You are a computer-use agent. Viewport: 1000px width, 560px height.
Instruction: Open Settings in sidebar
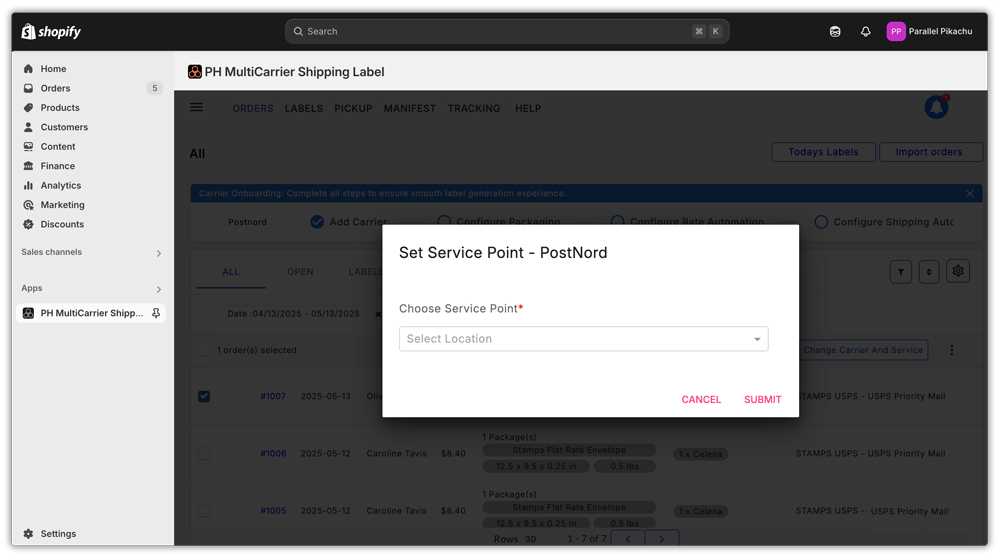[58, 534]
